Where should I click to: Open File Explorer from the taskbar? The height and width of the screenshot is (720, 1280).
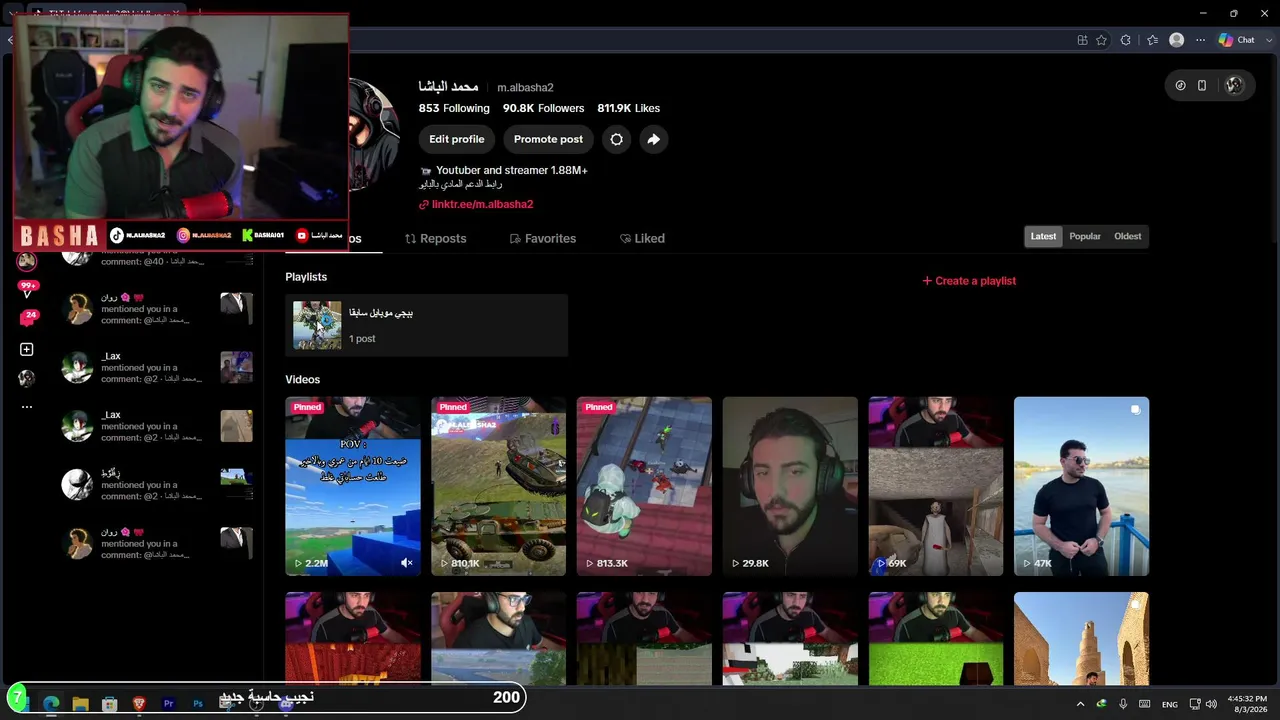point(80,704)
